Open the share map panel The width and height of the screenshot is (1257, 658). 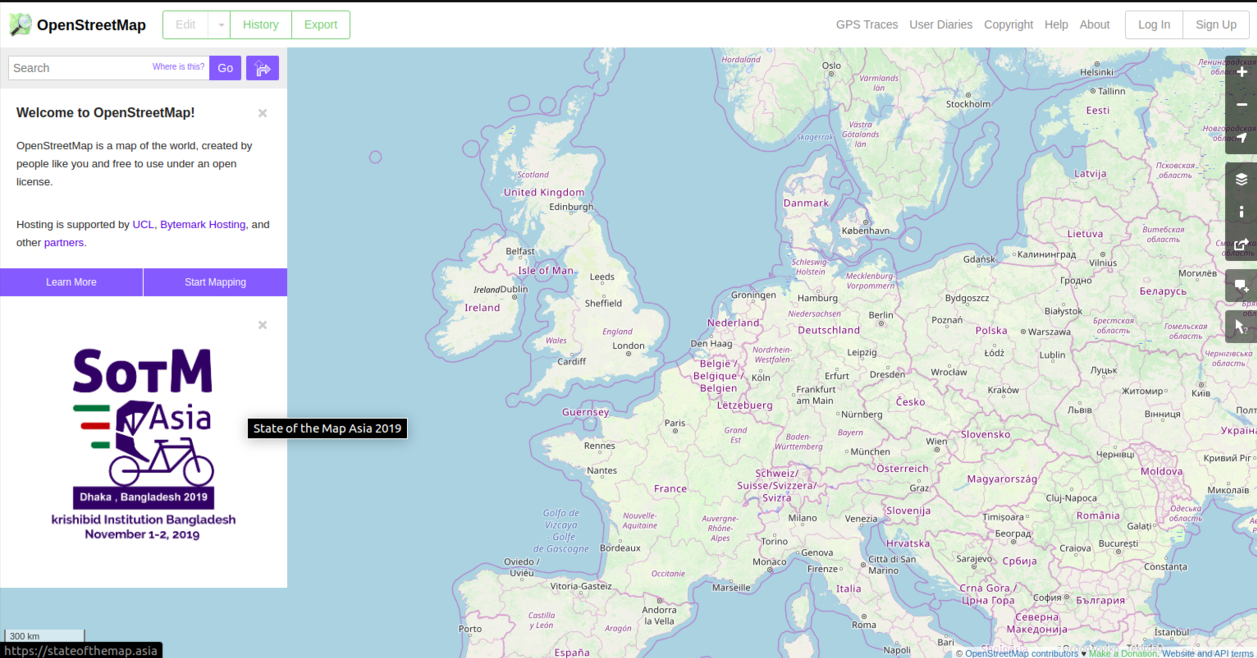pyautogui.click(x=1242, y=245)
